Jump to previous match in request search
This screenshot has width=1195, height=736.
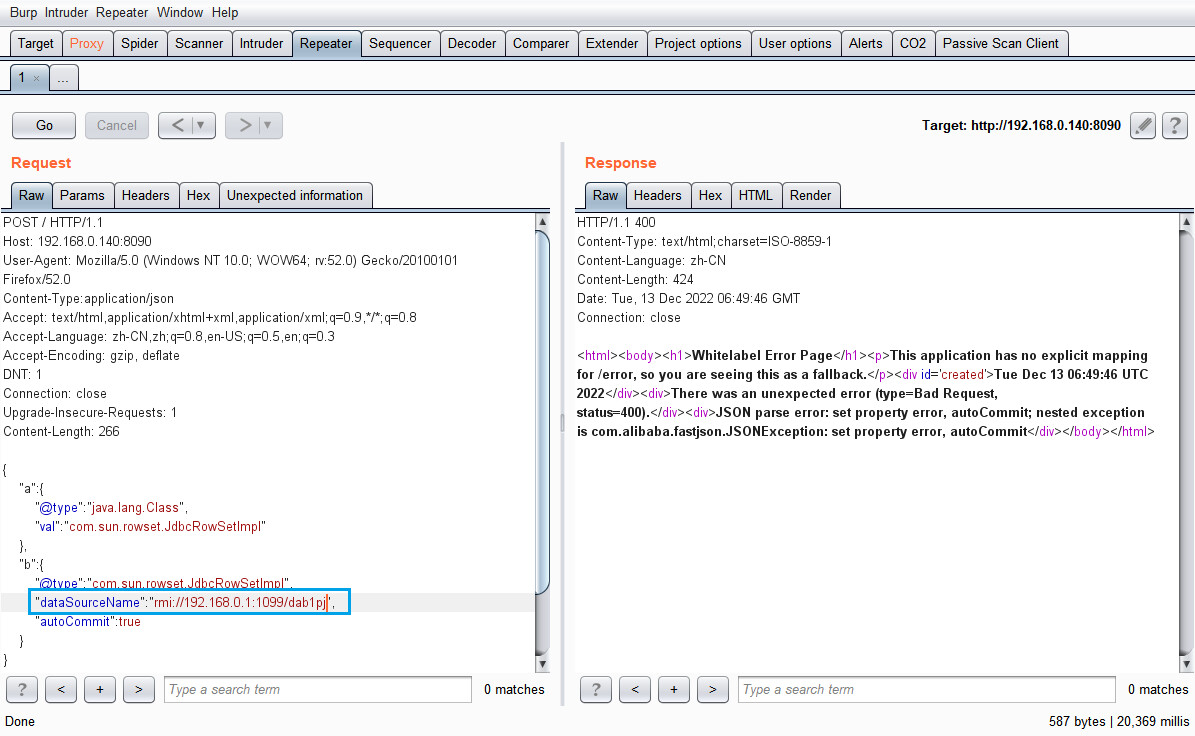tap(61, 690)
